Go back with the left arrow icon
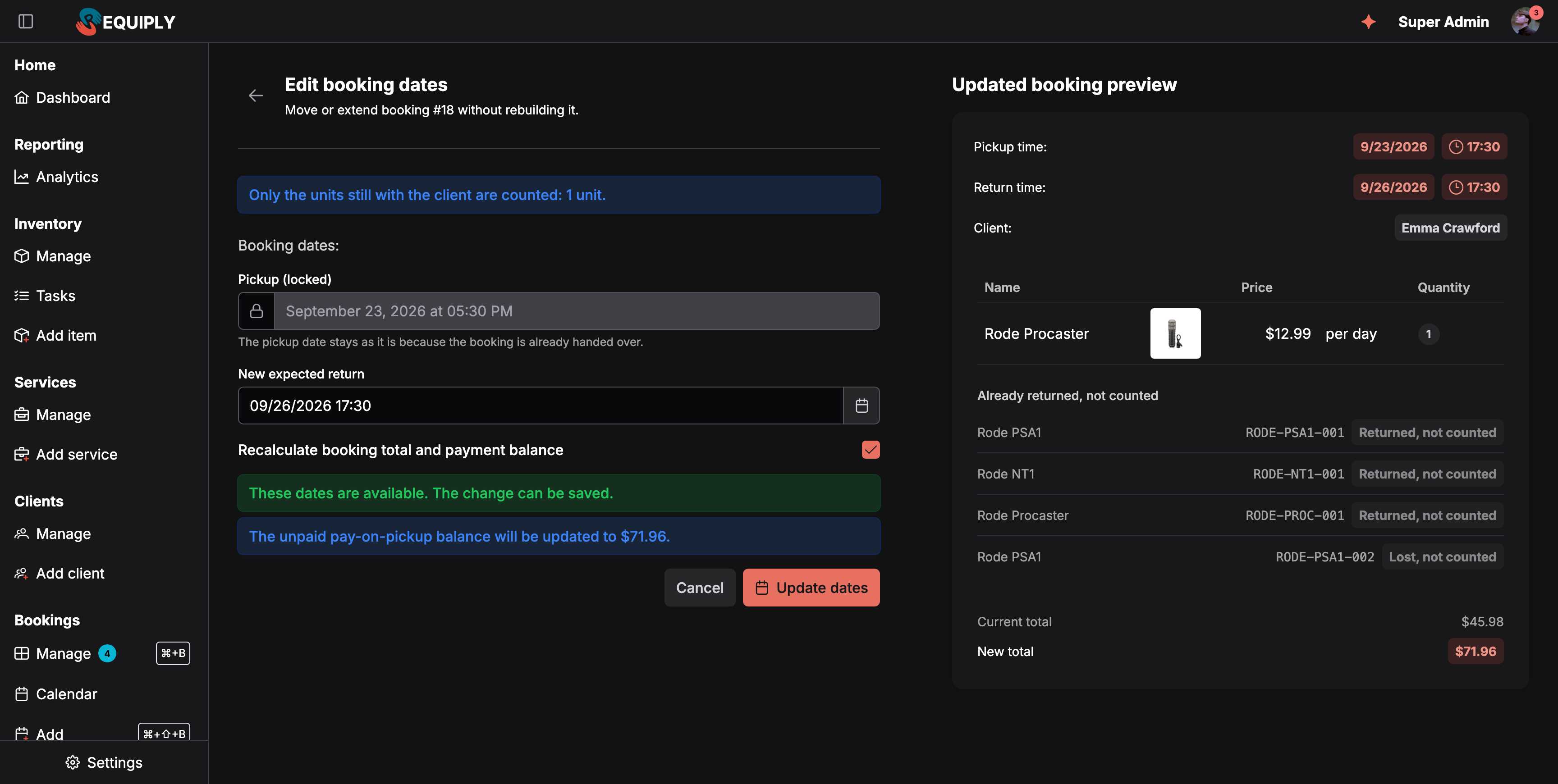 (256, 96)
